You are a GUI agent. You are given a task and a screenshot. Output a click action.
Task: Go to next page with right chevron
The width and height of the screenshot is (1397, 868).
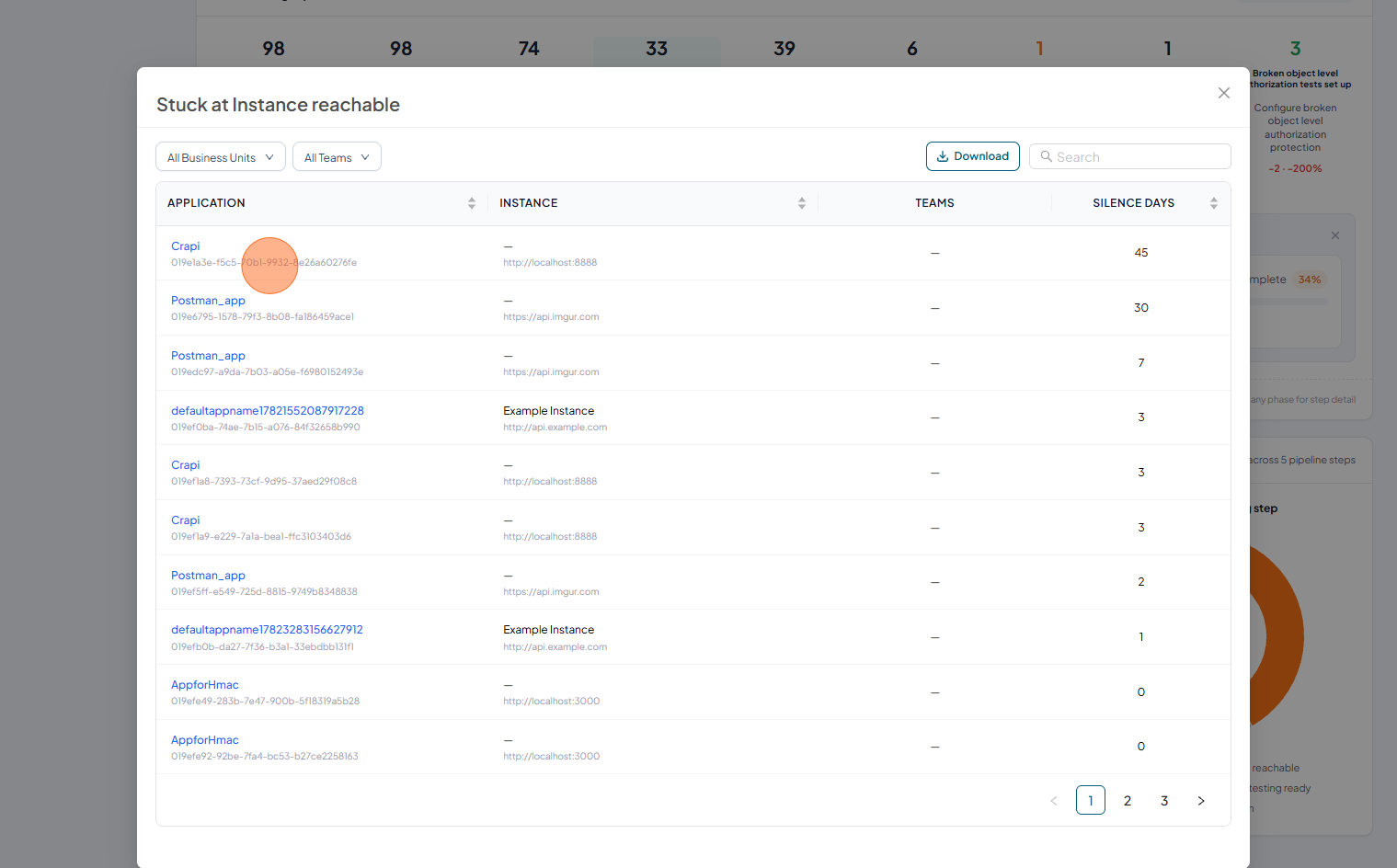pyautogui.click(x=1201, y=801)
